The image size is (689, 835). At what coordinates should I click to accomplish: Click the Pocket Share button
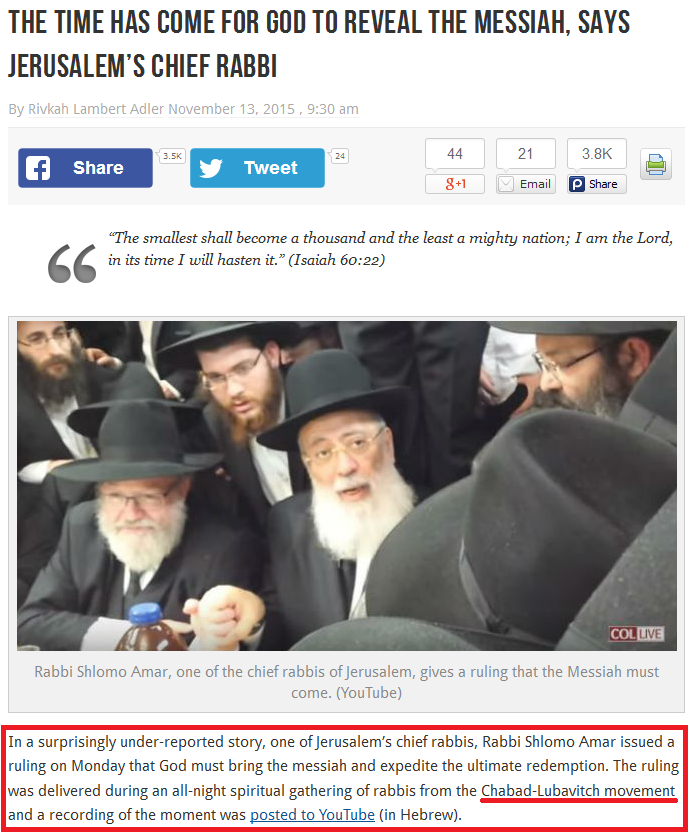coord(596,184)
